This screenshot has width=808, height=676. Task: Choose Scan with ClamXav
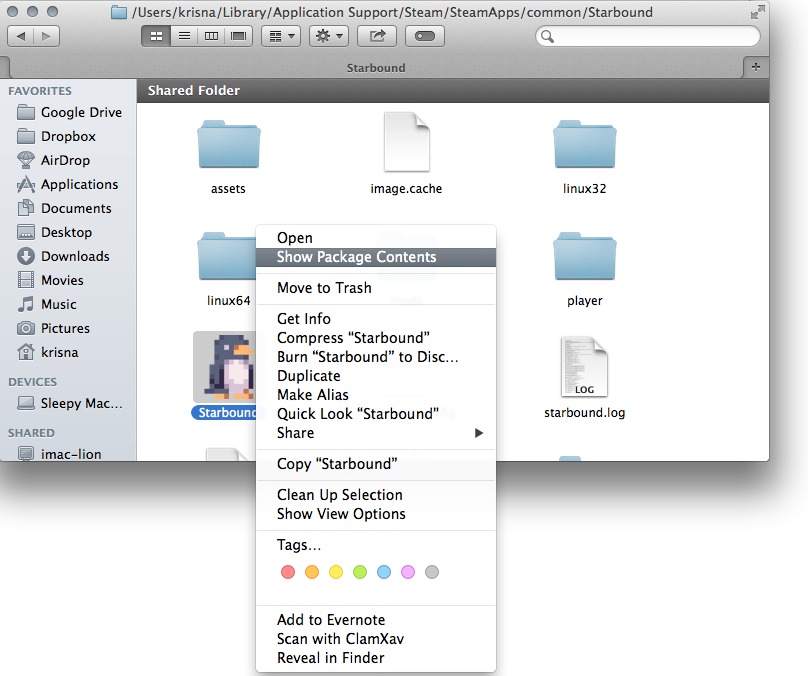[x=376, y=639]
